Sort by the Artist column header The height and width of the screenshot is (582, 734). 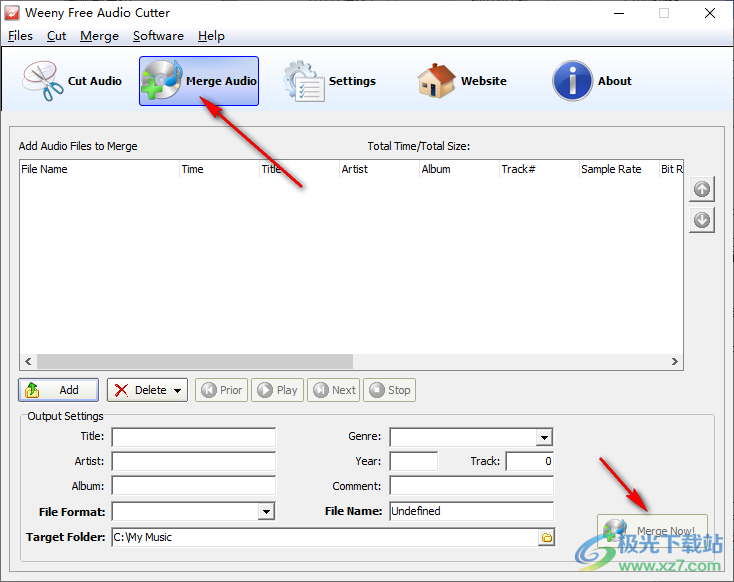click(378, 169)
